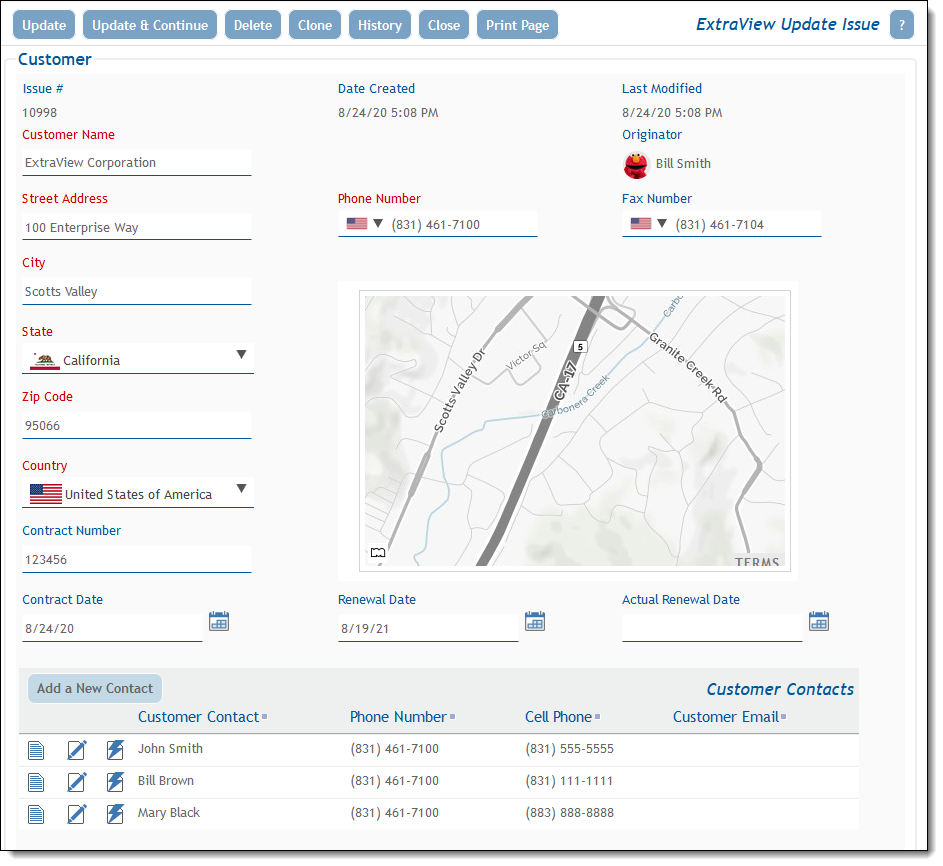Image resolution: width=943 pixels, height=866 pixels.
Task: View the Mary Black contact record
Action: (36, 814)
